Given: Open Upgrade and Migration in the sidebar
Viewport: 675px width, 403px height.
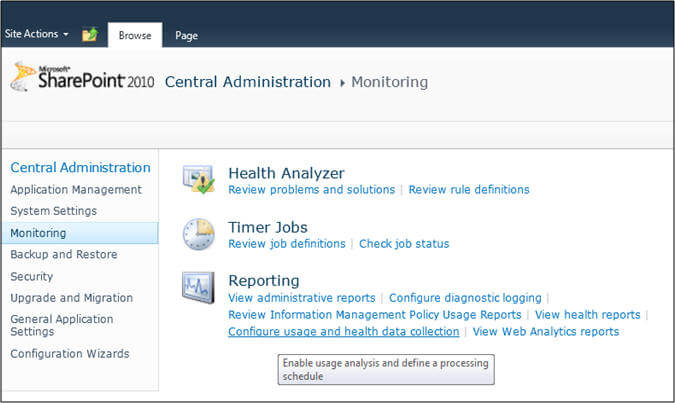Looking at the screenshot, I should point(71,298).
